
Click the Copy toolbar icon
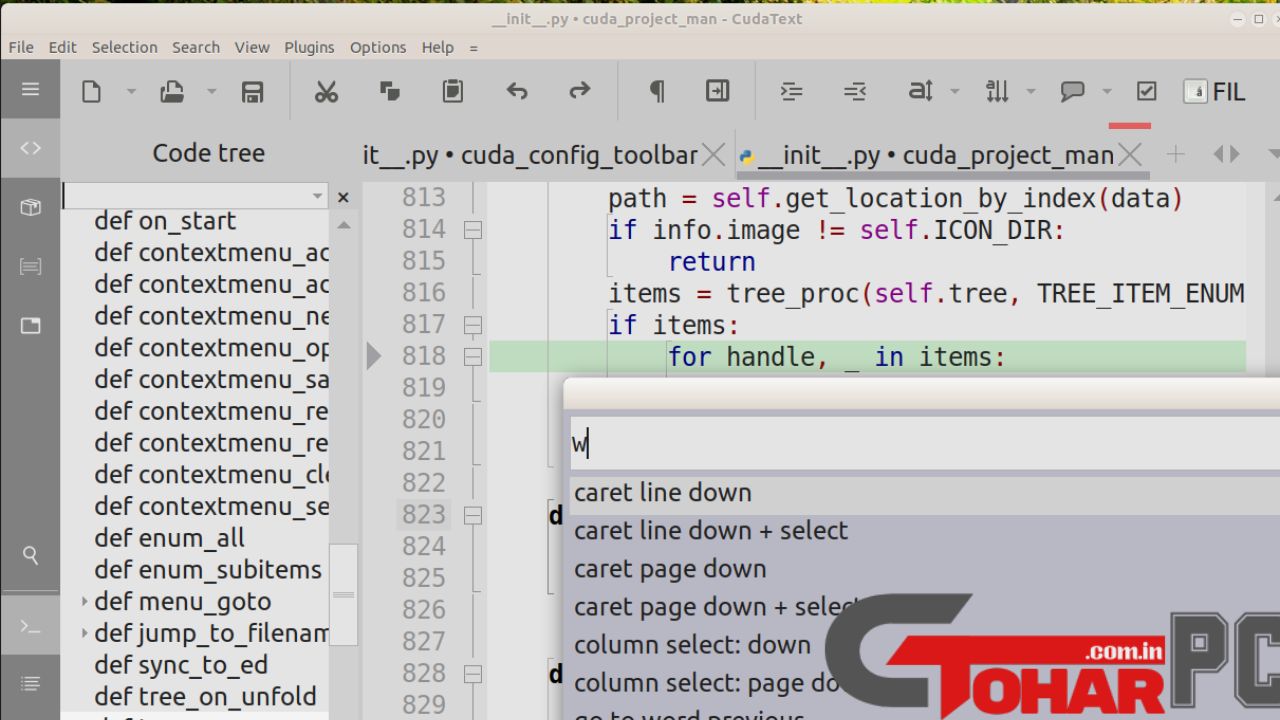(390, 92)
